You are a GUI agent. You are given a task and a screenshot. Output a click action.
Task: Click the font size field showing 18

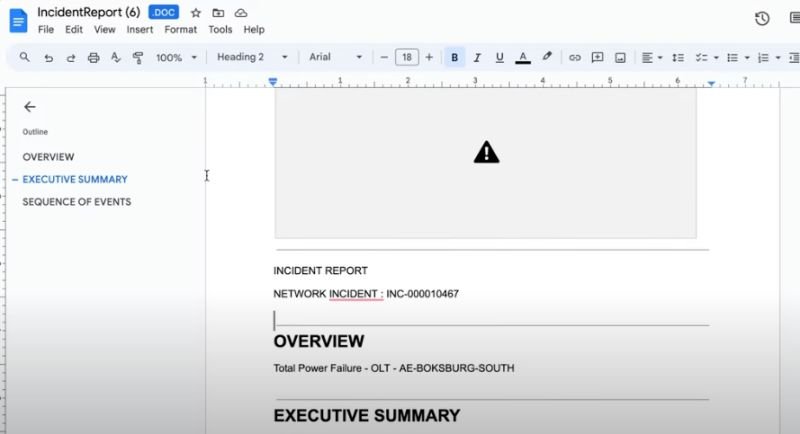[407, 57]
